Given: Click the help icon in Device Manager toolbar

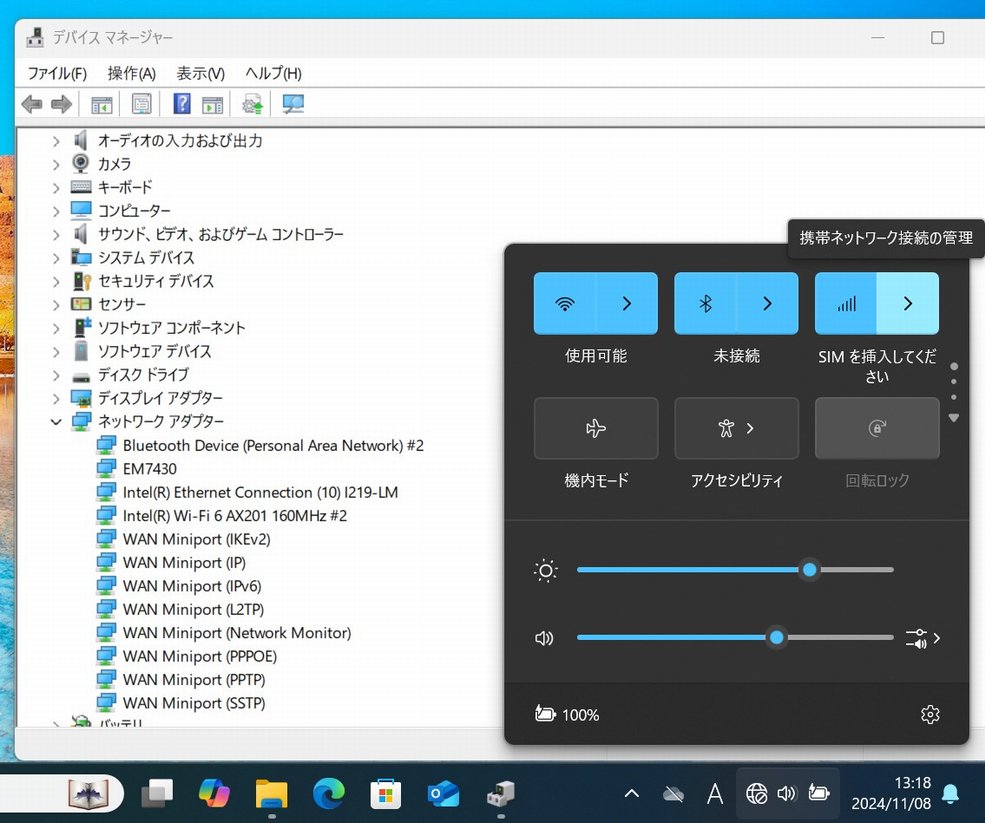Looking at the screenshot, I should [182, 104].
